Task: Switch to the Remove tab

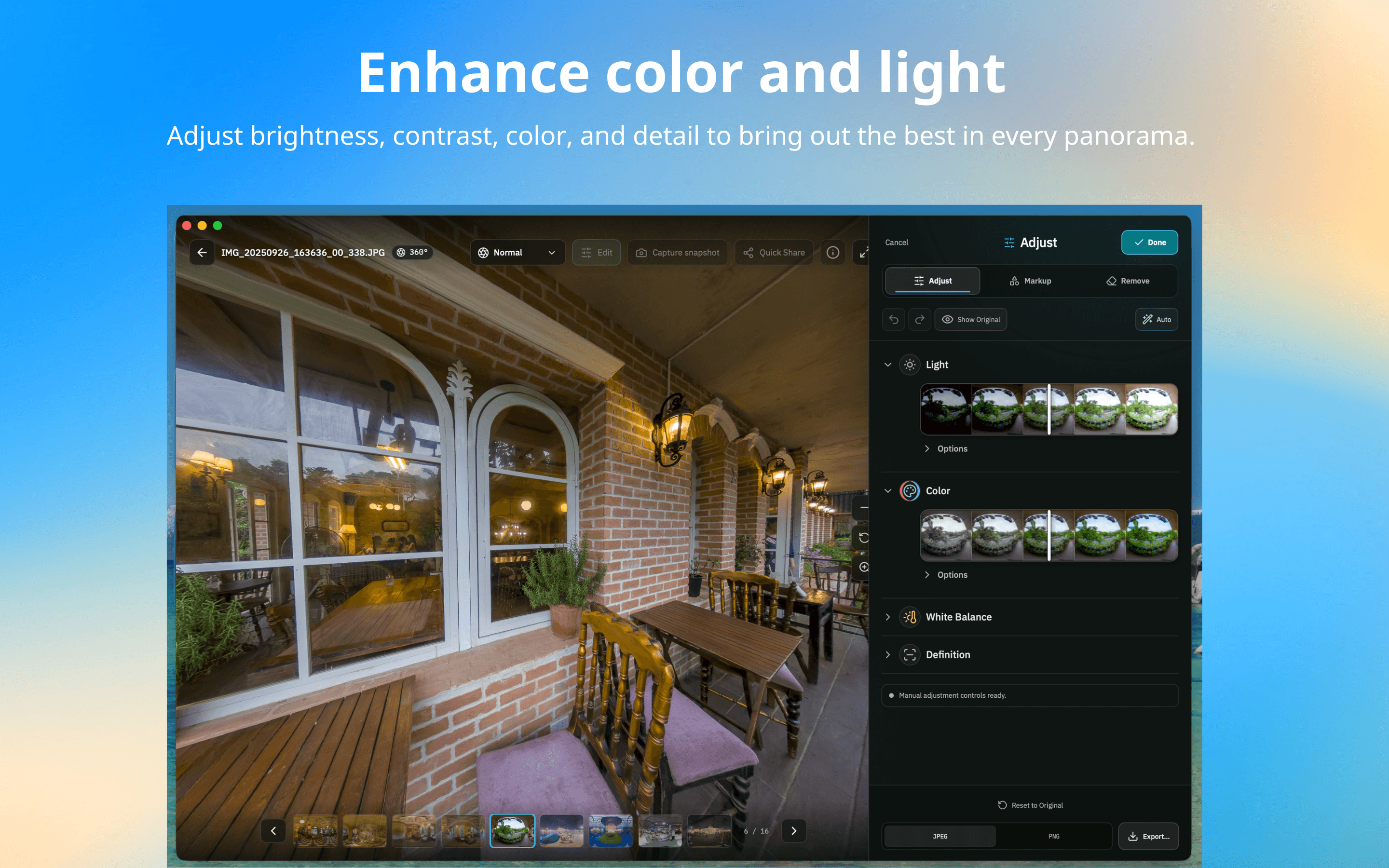Action: tap(1128, 281)
